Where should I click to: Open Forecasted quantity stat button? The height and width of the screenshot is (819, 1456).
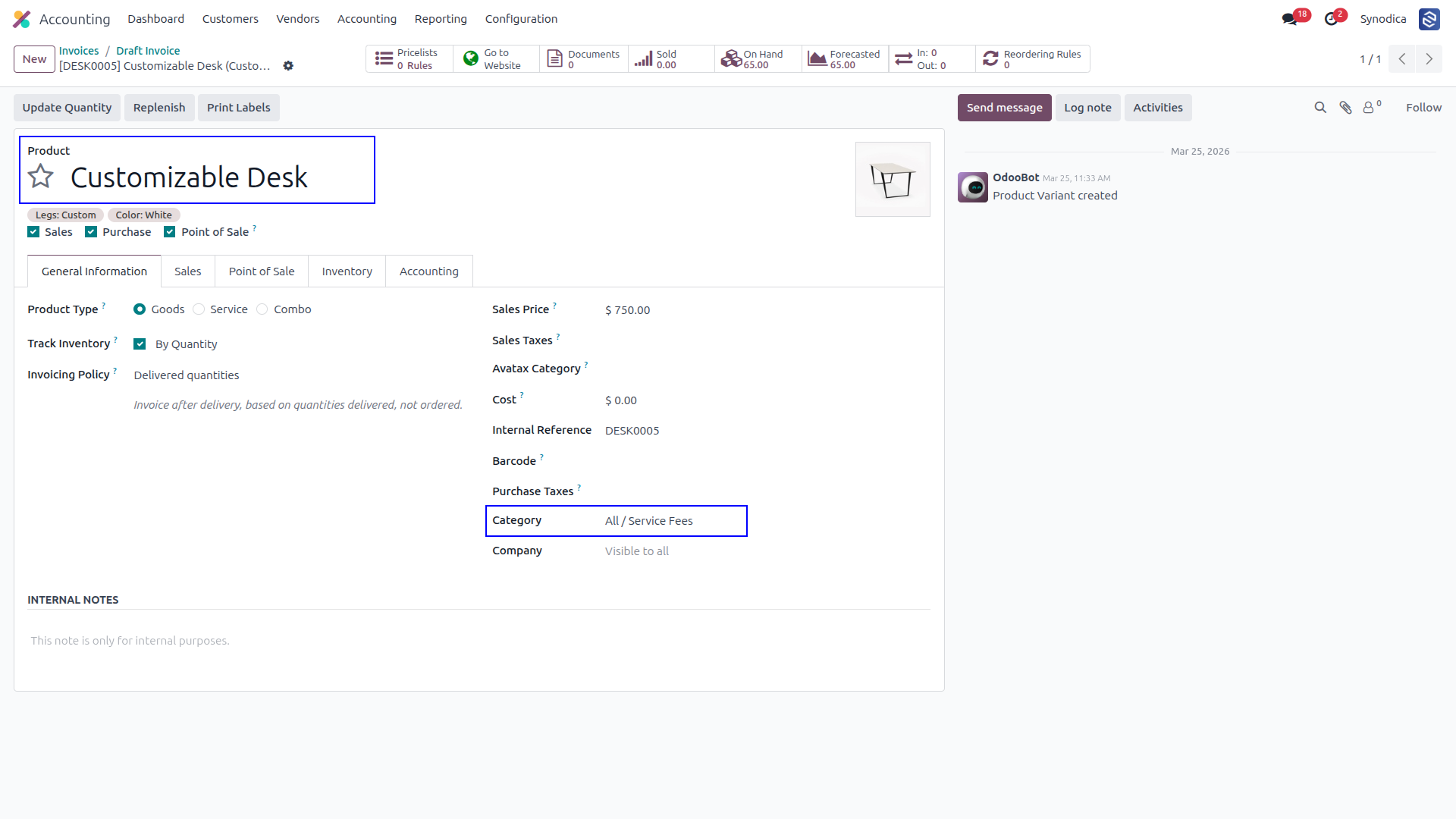coord(845,59)
